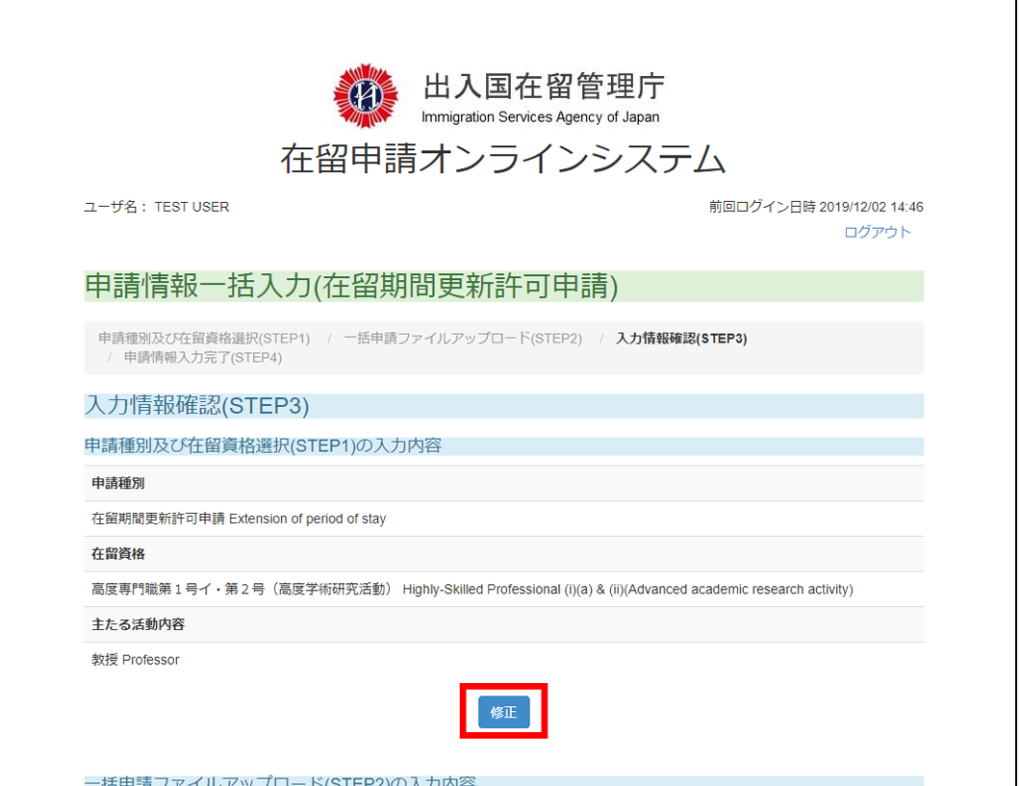Viewport: 1020px width, 786px height.
Task: Click the green 申請情報一括入力 page heading
Action: point(351,286)
